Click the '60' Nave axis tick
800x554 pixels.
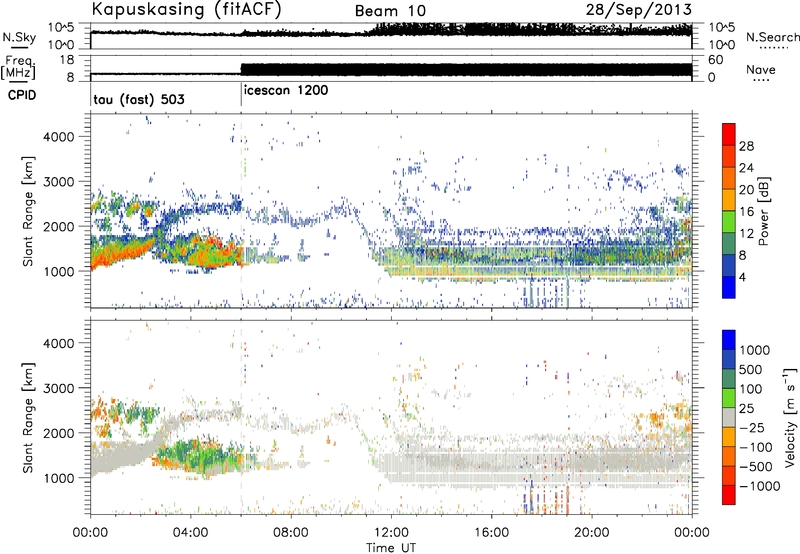pyautogui.click(x=716, y=60)
